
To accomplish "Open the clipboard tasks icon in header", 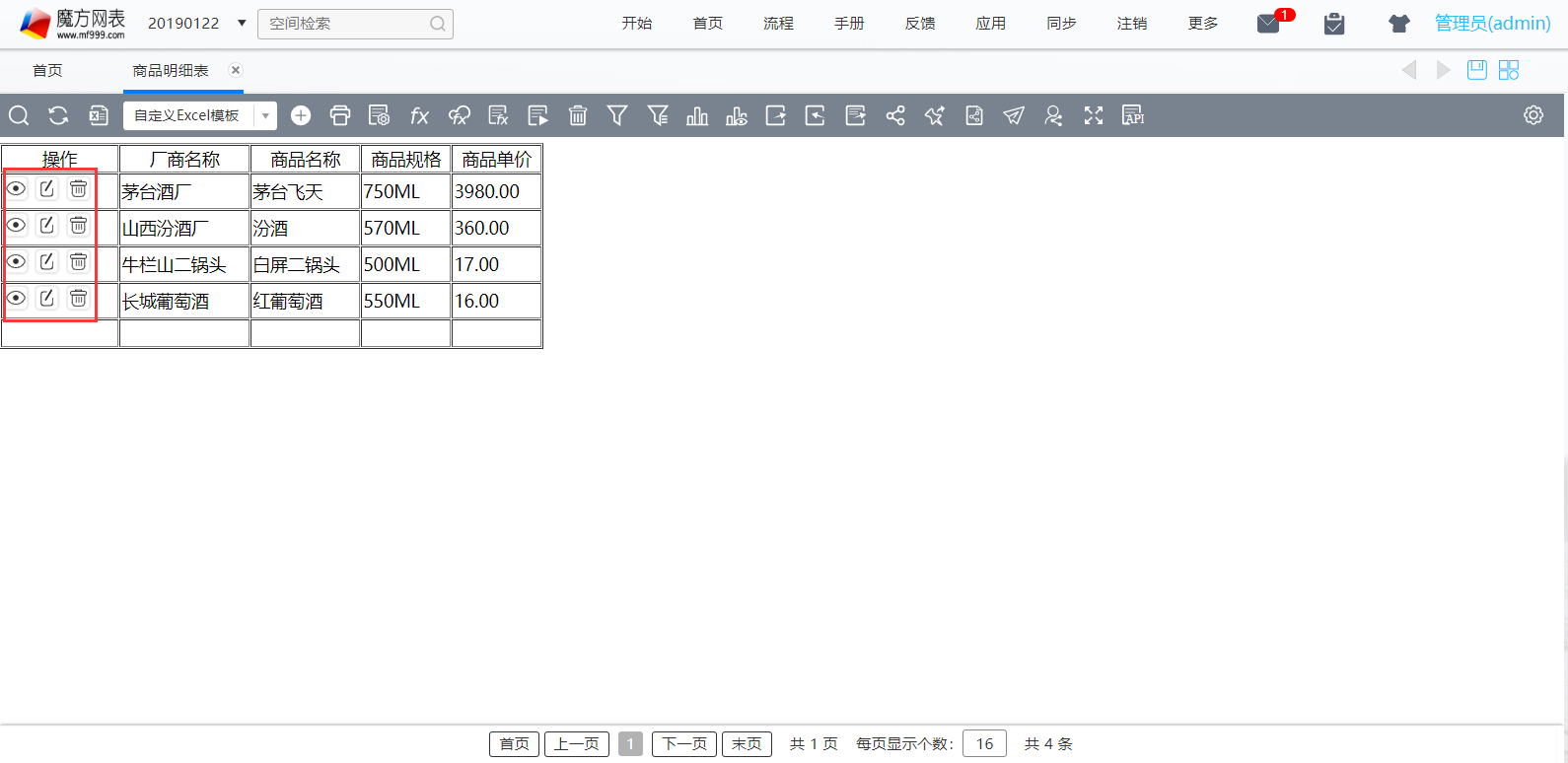I will [1334, 24].
